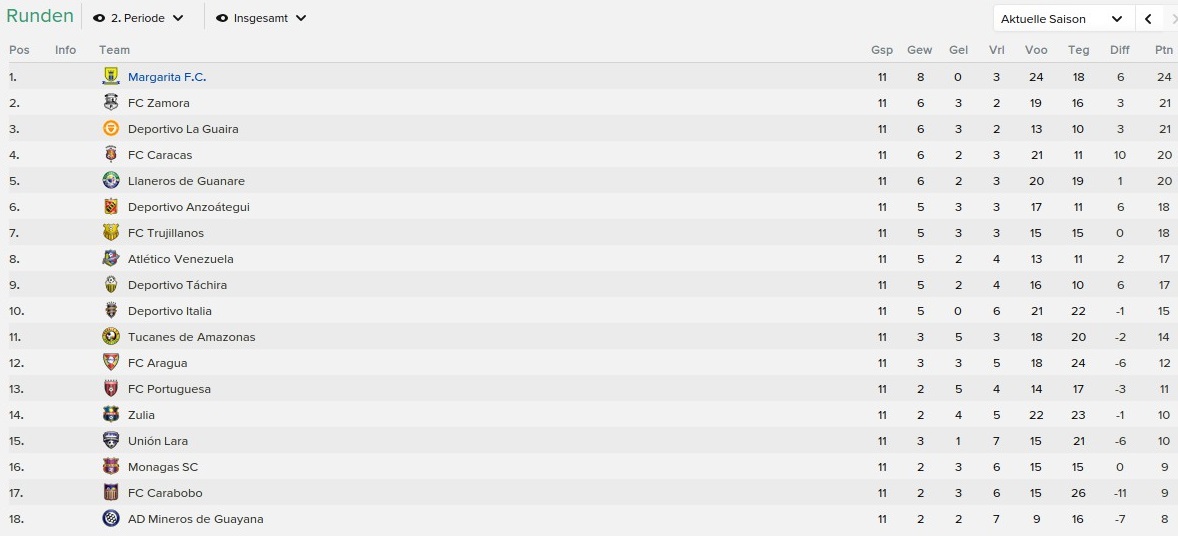Viewport: 1178px width, 536px height.
Task: Open the 2. Periode dropdown arrow
Action: [x=178, y=18]
